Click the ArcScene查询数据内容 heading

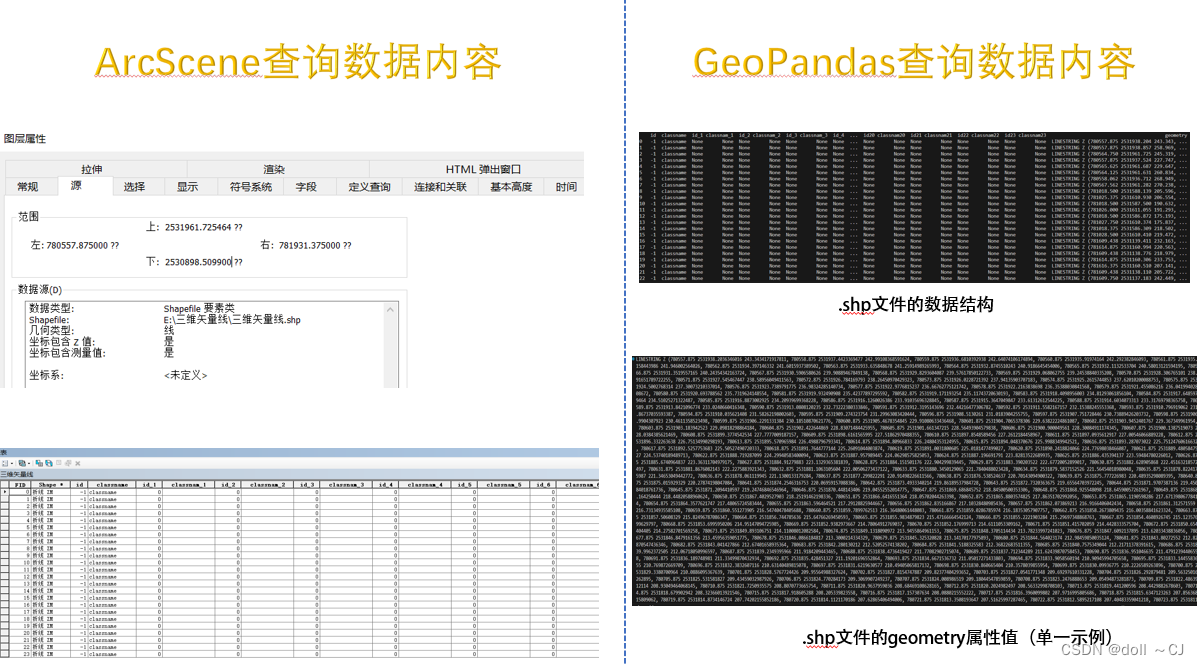point(297,62)
